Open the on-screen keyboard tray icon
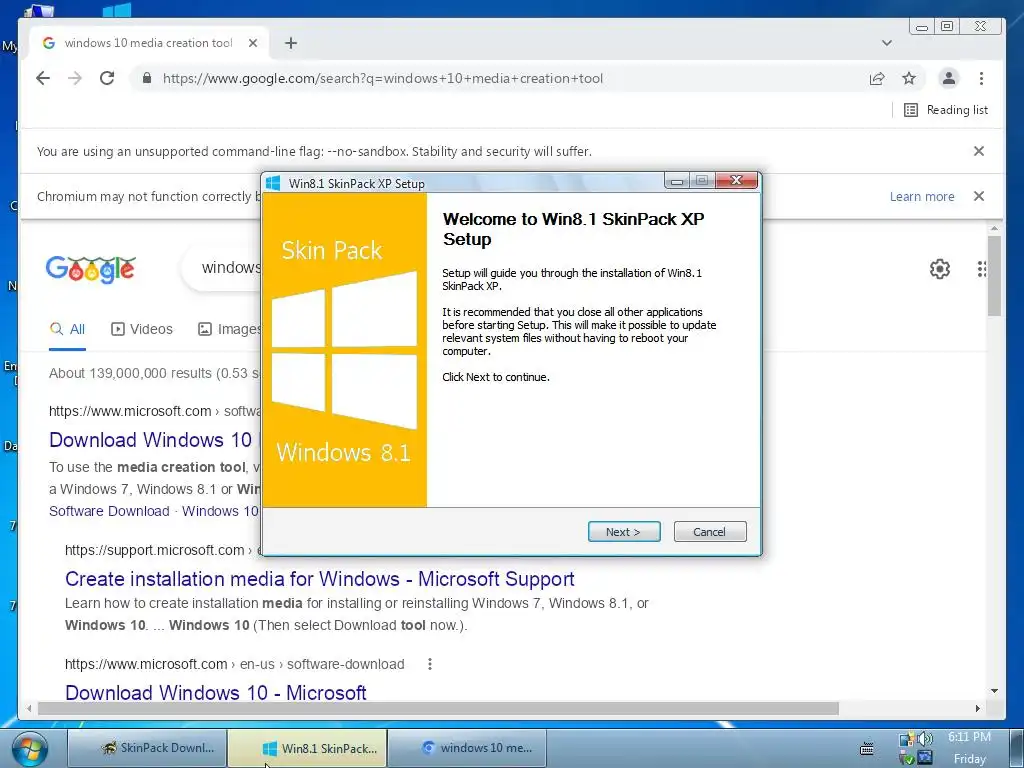The height and width of the screenshot is (768, 1024). pyautogui.click(x=867, y=748)
